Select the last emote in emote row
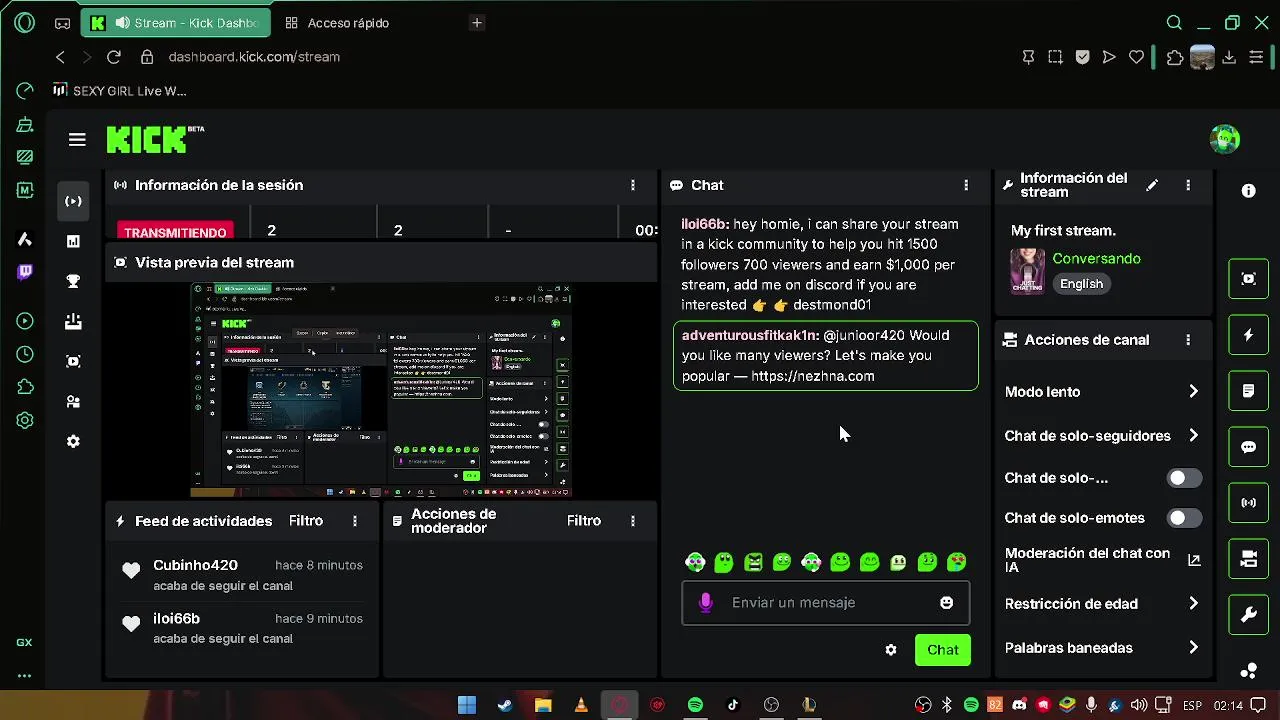The image size is (1280, 720). point(957,562)
